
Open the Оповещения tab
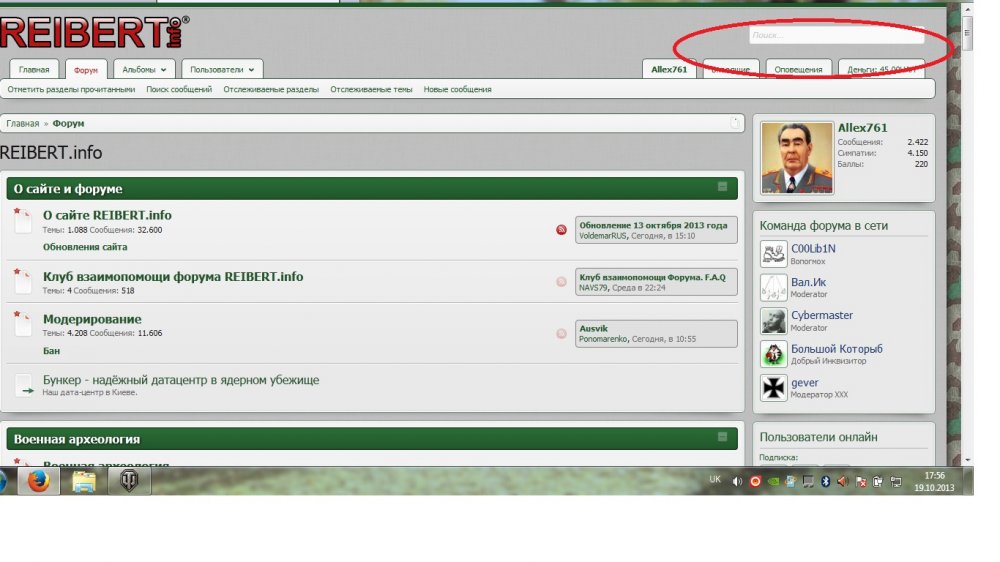798,70
